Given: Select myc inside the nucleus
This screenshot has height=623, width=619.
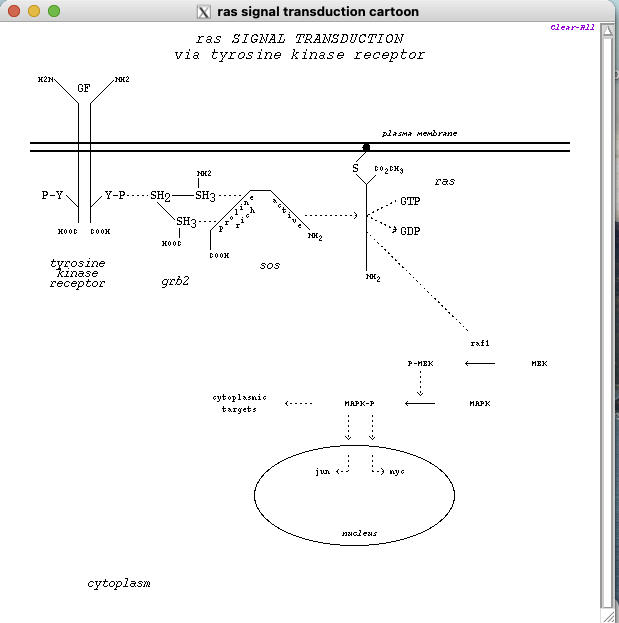Looking at the screenshot, I should [397, 470].
